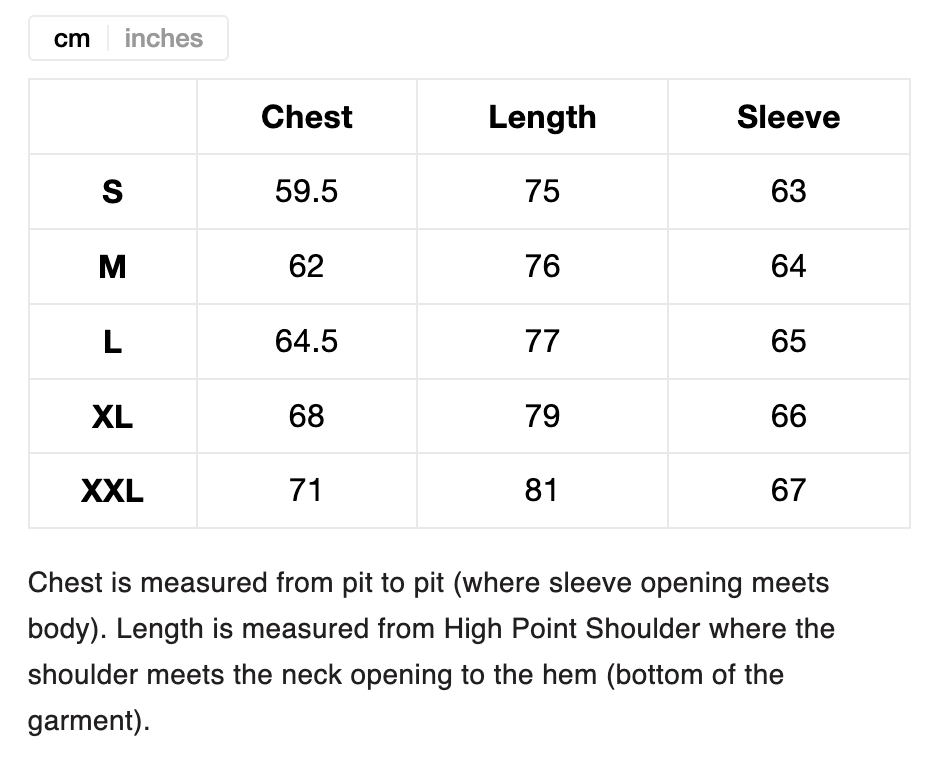Click the 63 sleeve value for S
Image resolution: width=936 pixels, height=782 pixels.
788,191
